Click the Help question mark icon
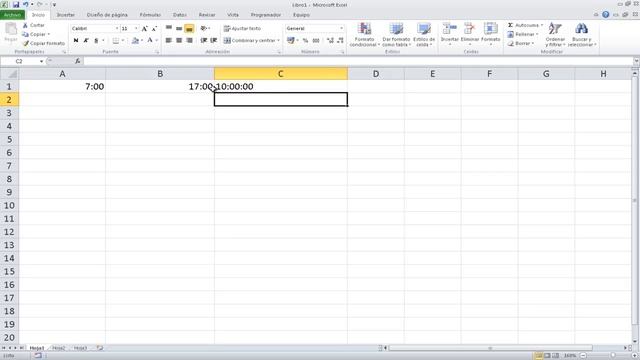640x360 pixels. (606, 15)
